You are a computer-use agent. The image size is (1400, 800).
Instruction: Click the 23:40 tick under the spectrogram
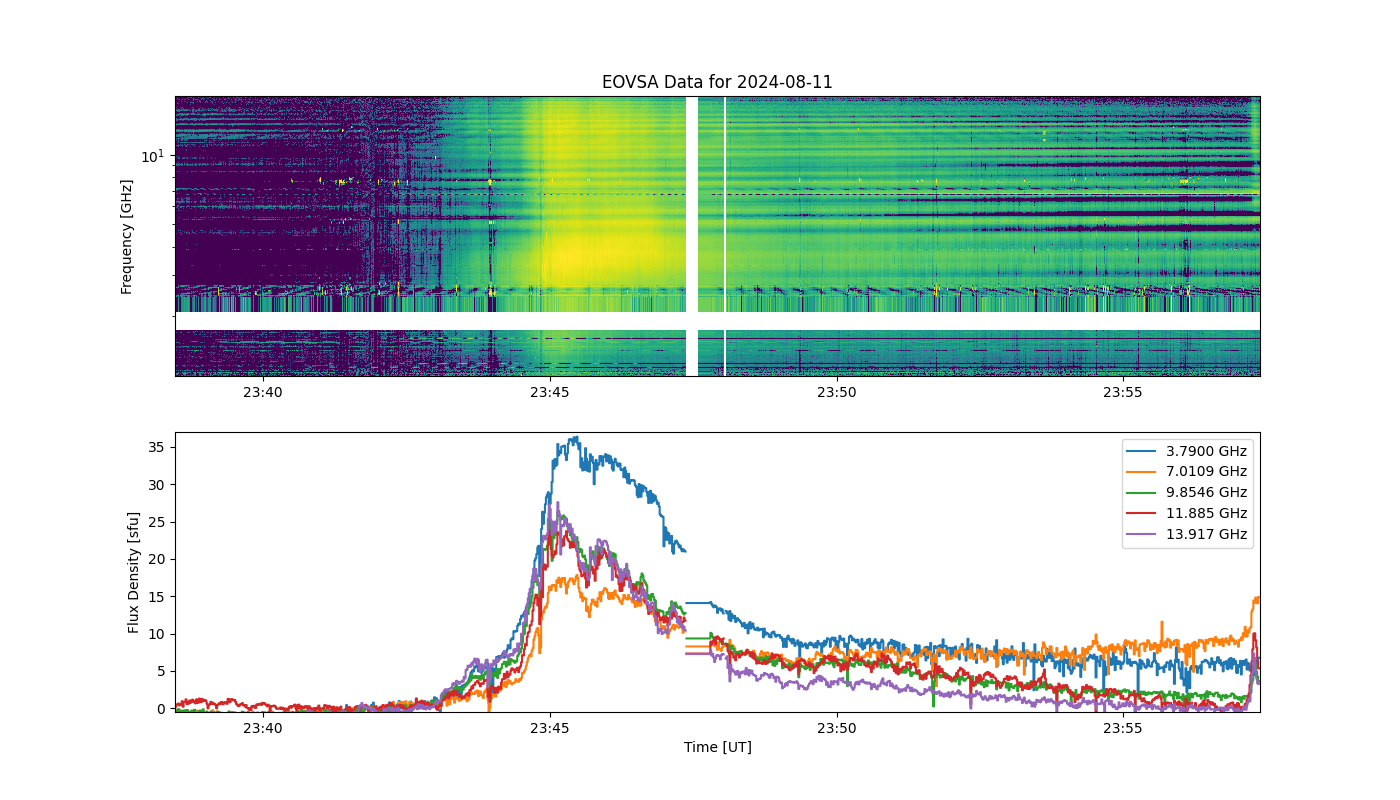coord(263,393)
